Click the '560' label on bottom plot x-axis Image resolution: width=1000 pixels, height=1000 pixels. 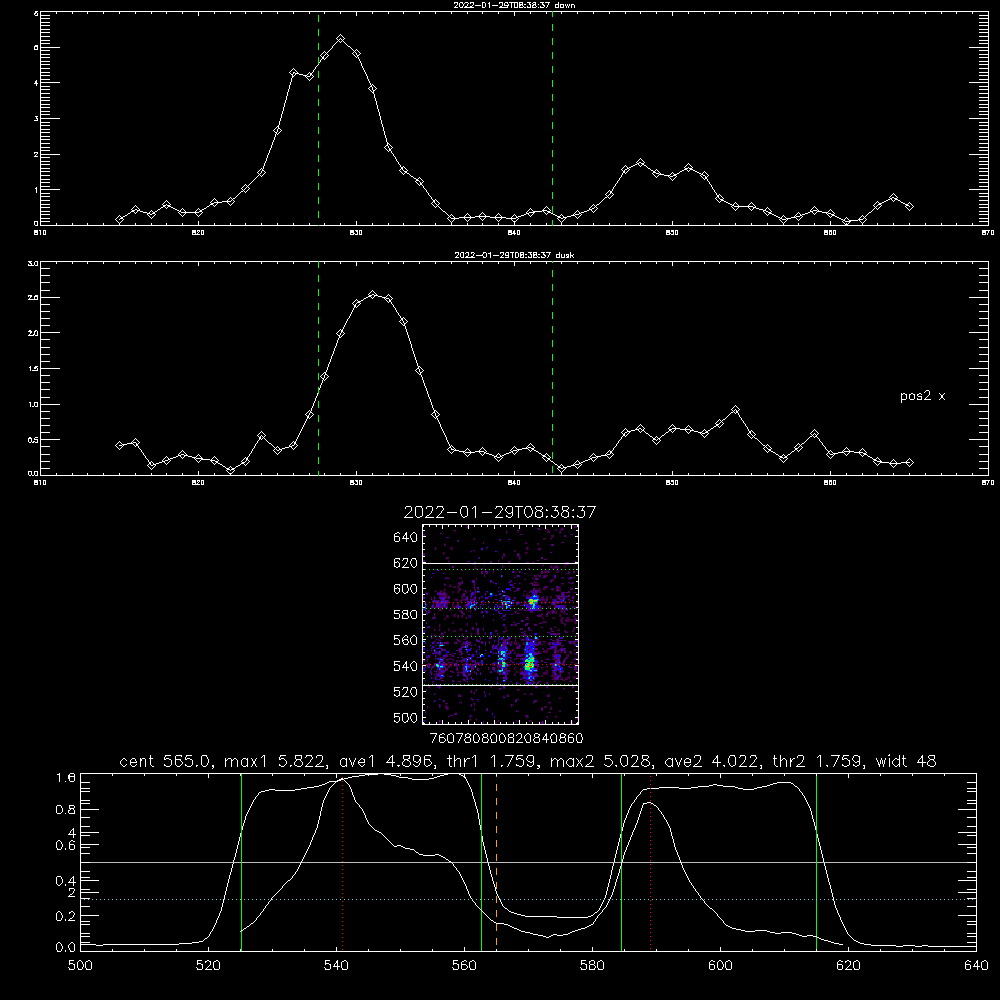pyautogui.click(x=464, y=966)
